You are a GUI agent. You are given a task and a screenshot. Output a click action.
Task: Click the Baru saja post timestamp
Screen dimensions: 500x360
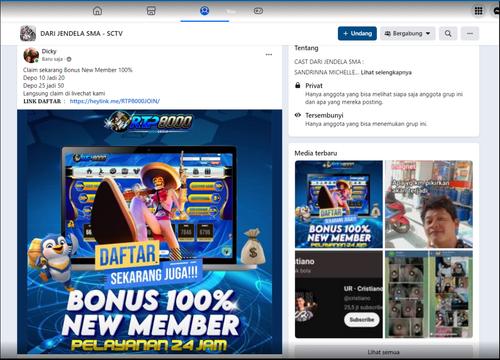point(52,59)
